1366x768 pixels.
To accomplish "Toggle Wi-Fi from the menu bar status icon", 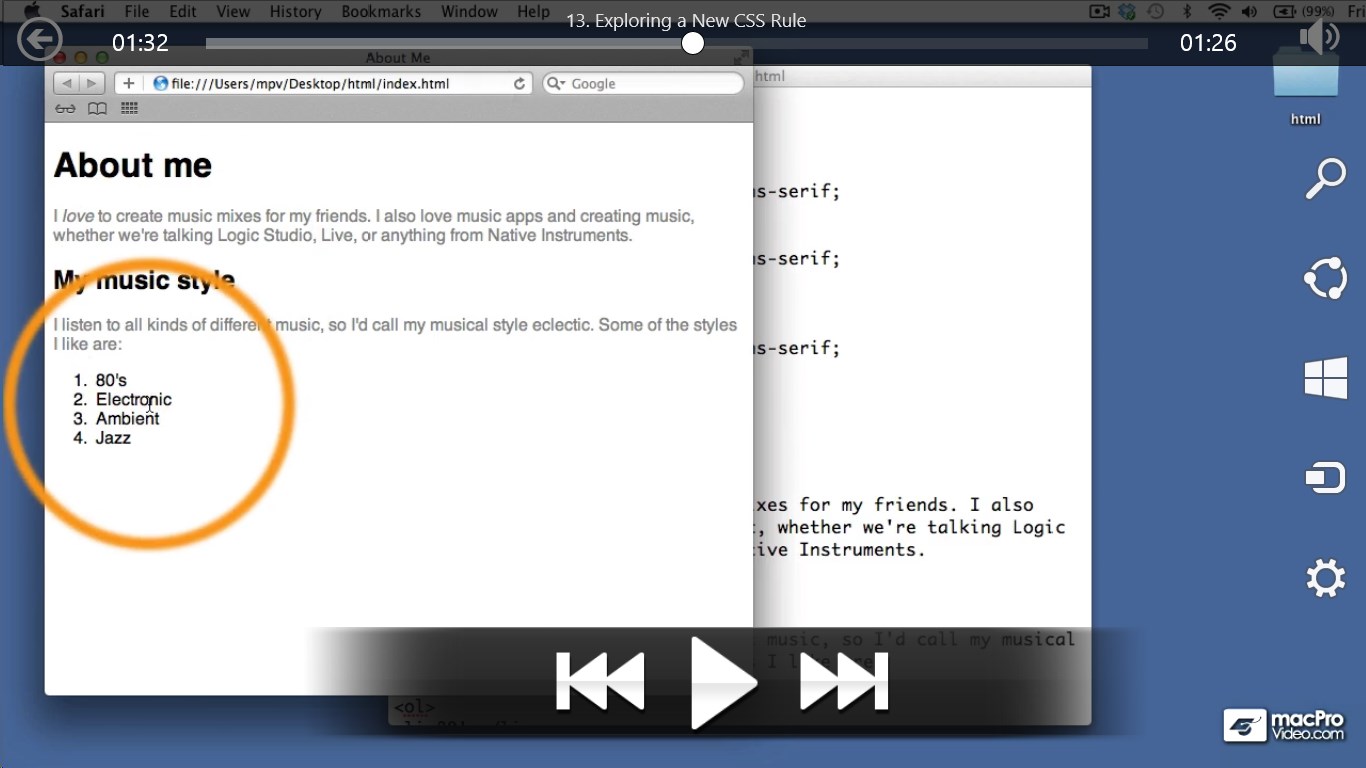I will [x=1218, y=11].
